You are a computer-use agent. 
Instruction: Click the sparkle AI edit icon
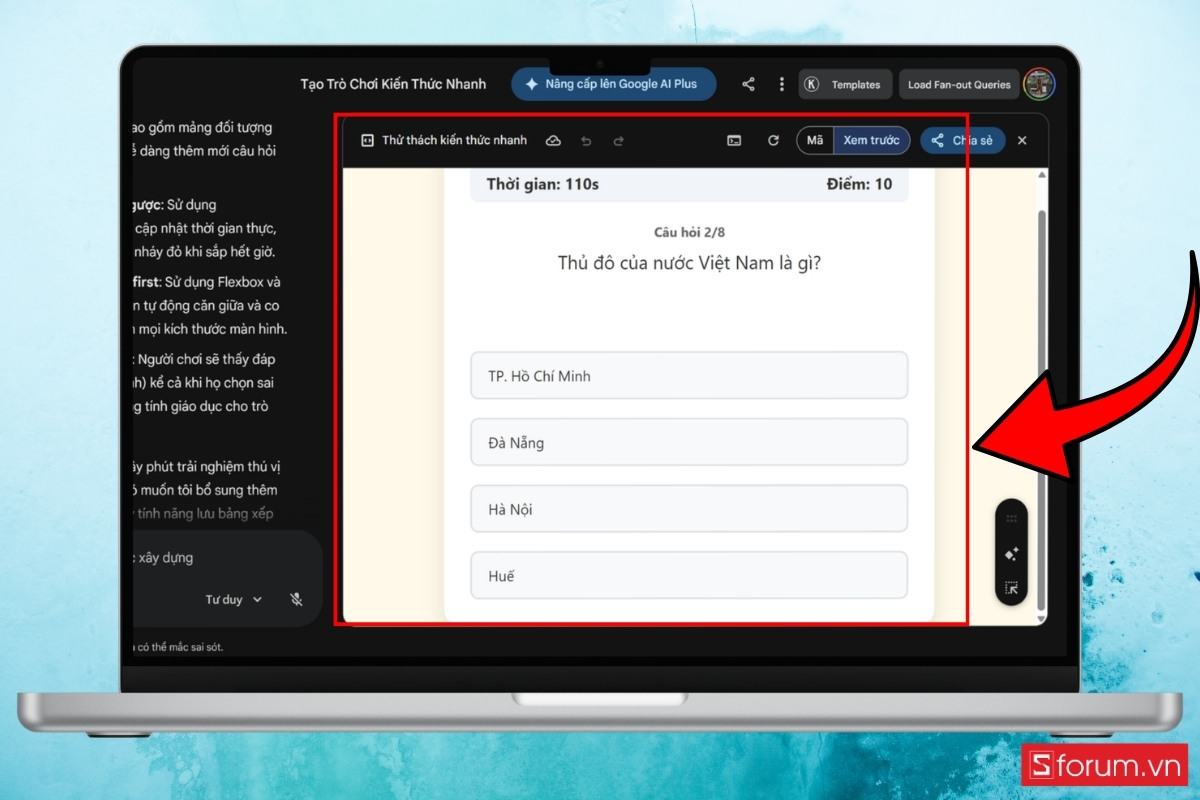[x=1011, y=553]
